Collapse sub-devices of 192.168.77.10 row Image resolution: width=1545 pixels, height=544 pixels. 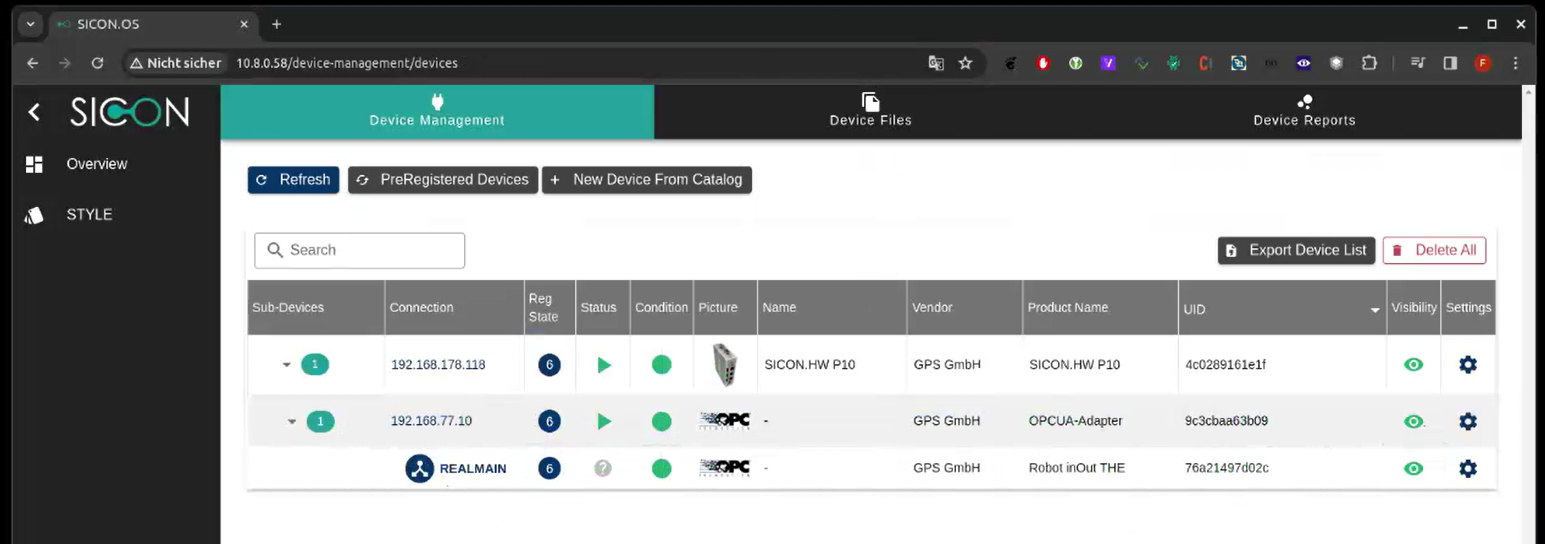click(292, 422)
